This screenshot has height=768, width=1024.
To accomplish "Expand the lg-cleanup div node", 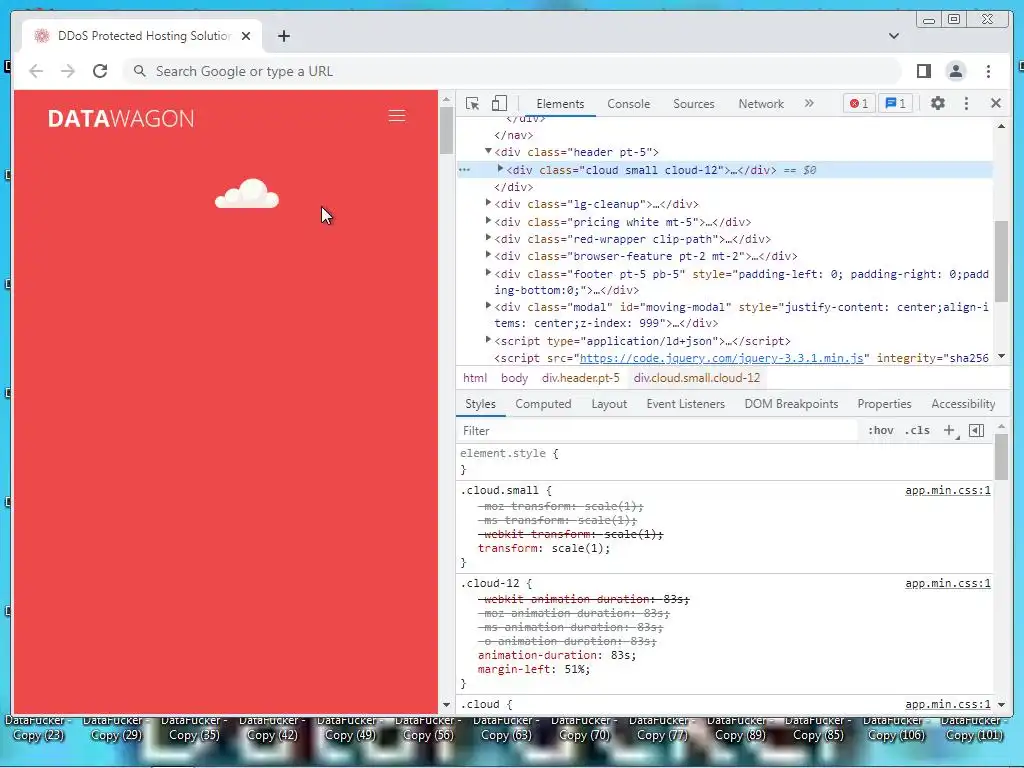I will pos(488,203).
